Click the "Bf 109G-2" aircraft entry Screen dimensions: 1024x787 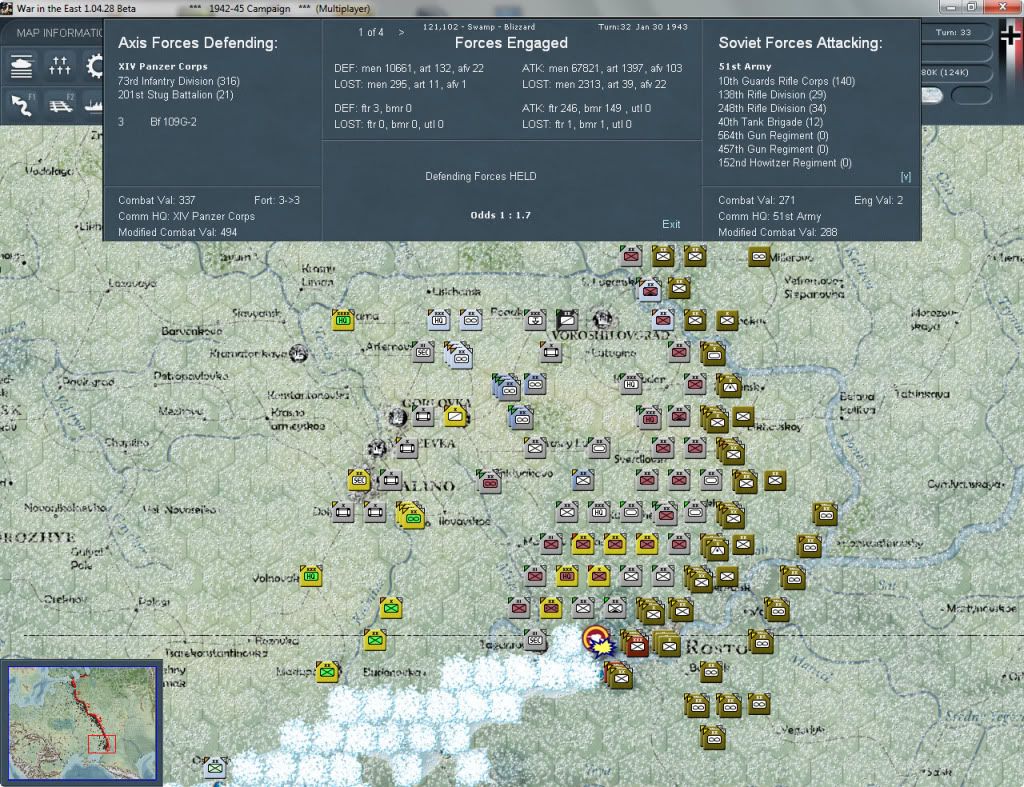pos(173,121)
